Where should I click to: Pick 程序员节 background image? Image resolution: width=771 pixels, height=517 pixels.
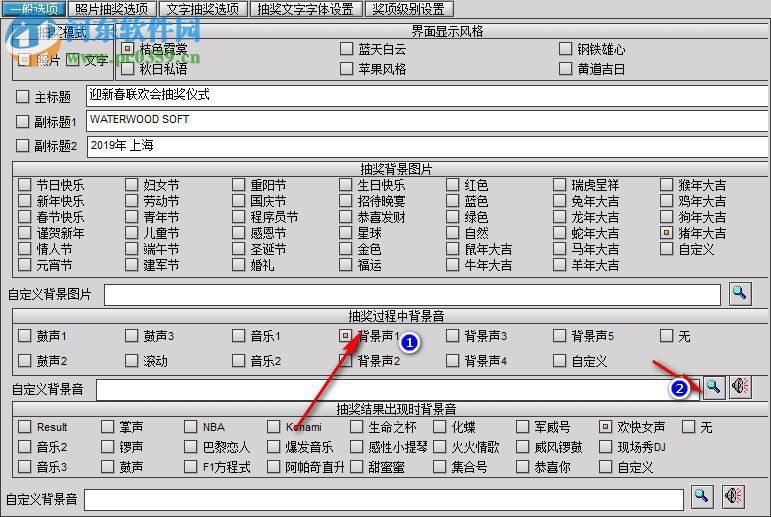click(238, 217)
